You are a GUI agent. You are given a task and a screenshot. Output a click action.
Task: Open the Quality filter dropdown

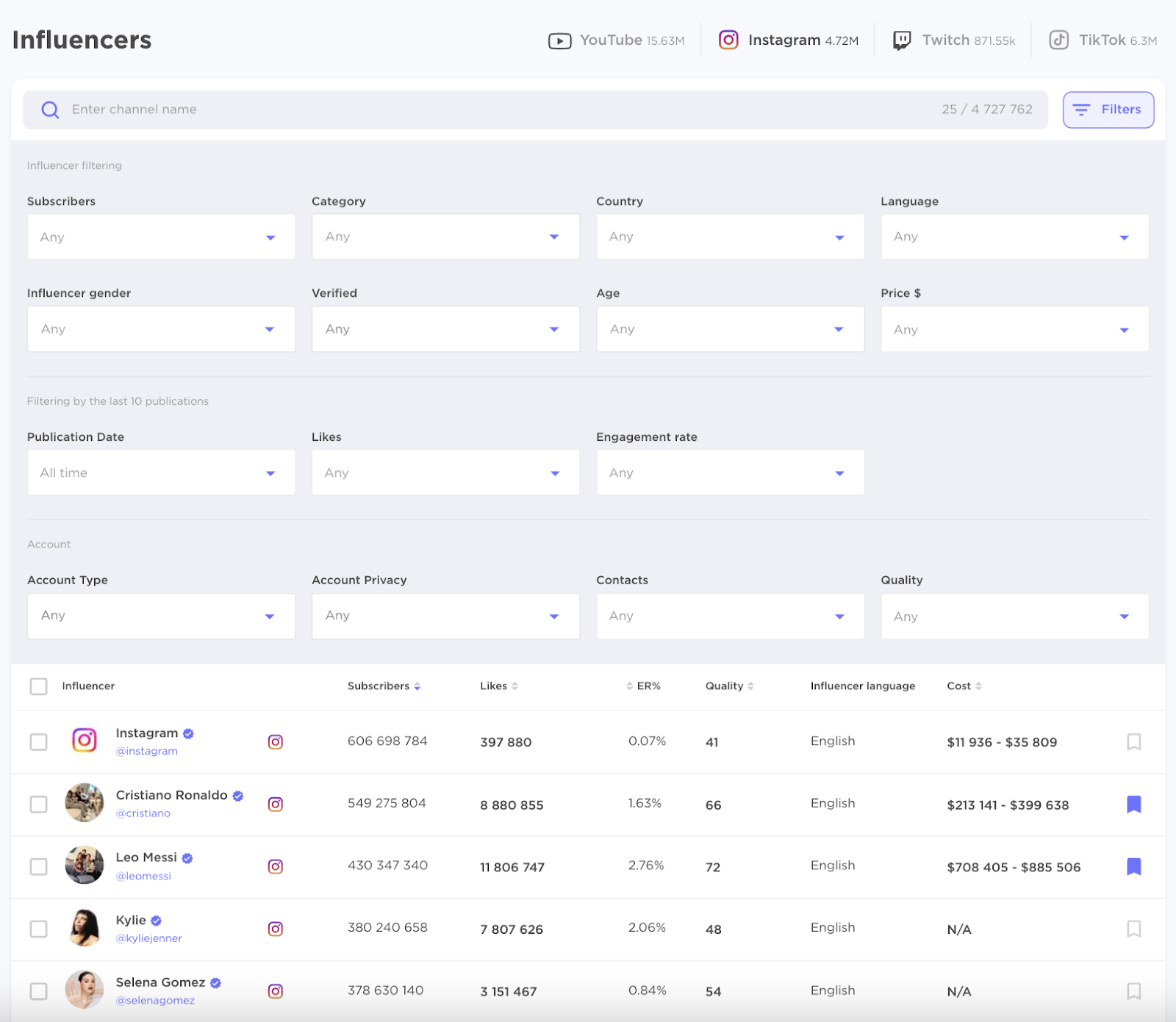[x=1014, y=616]
